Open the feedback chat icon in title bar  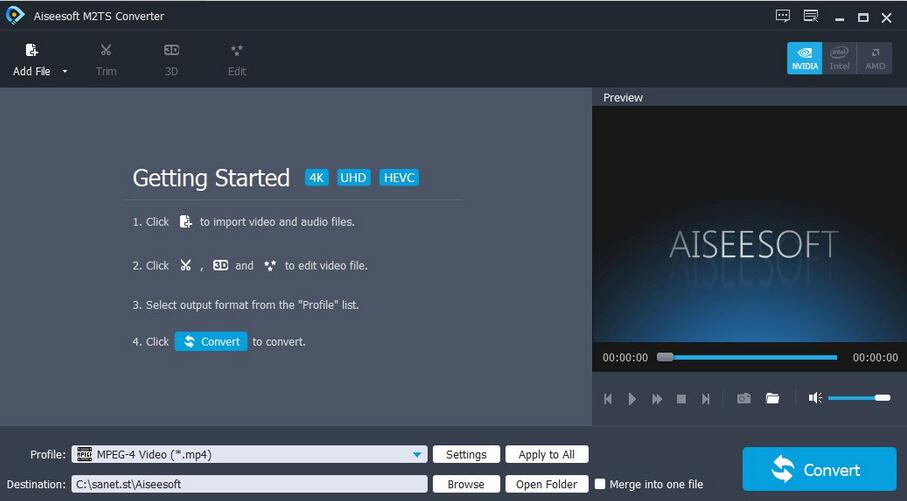coord(783,16)
